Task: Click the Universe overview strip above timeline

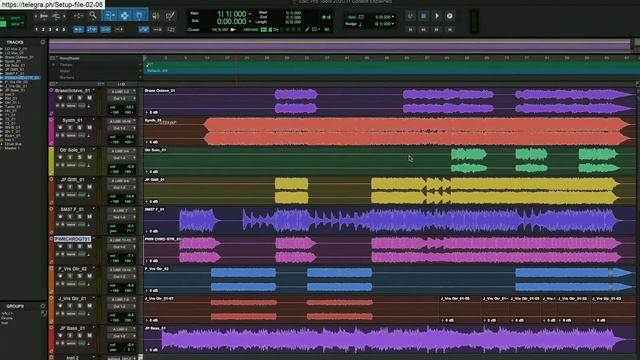Action: 340,45
